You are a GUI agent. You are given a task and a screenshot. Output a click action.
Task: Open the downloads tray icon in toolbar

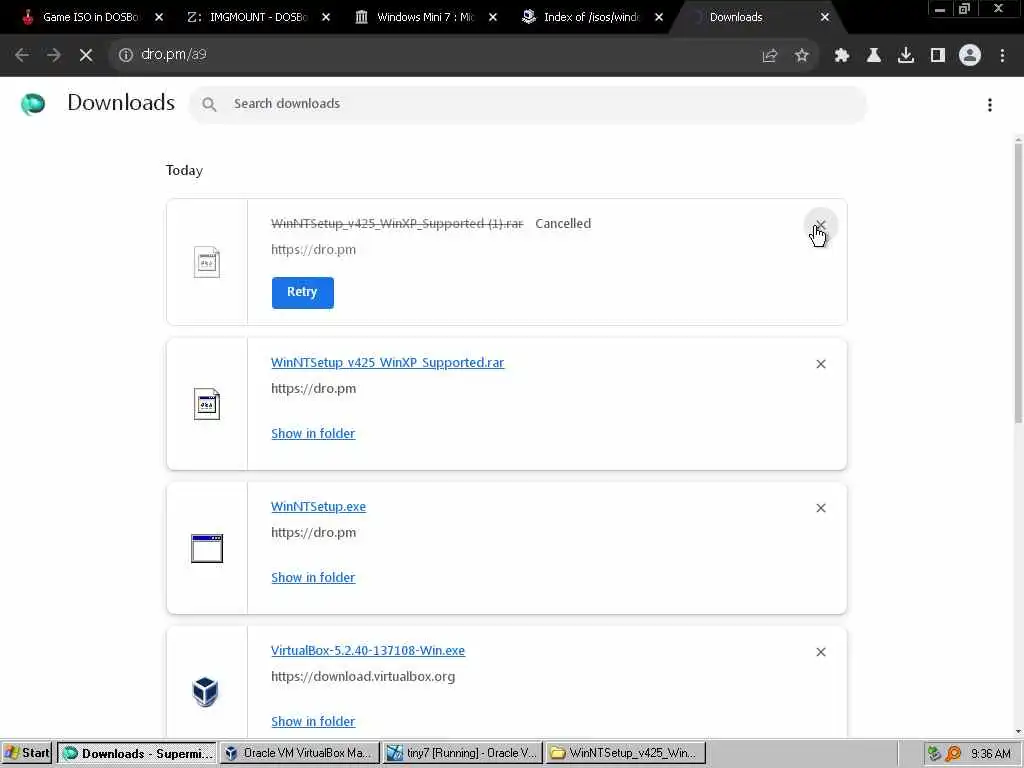pos(906,56)
